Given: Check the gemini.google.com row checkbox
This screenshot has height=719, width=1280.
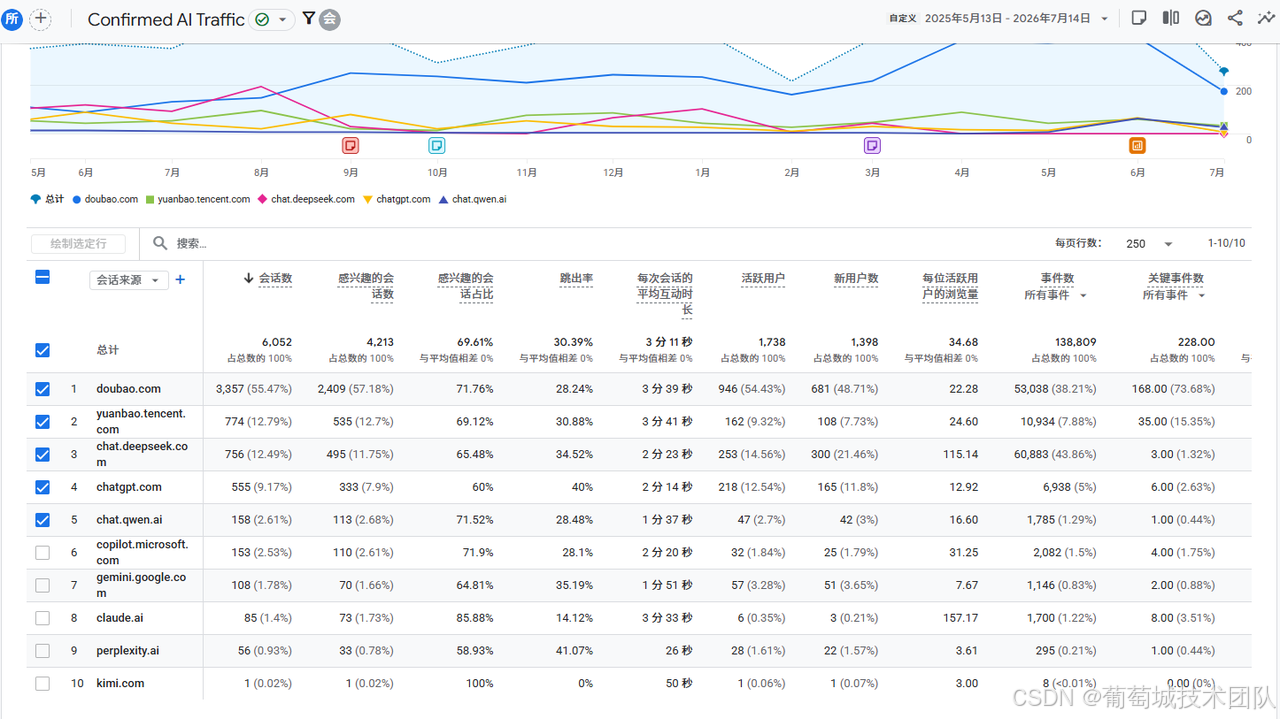Looking at the screenshot, I should tap(42, 585).
